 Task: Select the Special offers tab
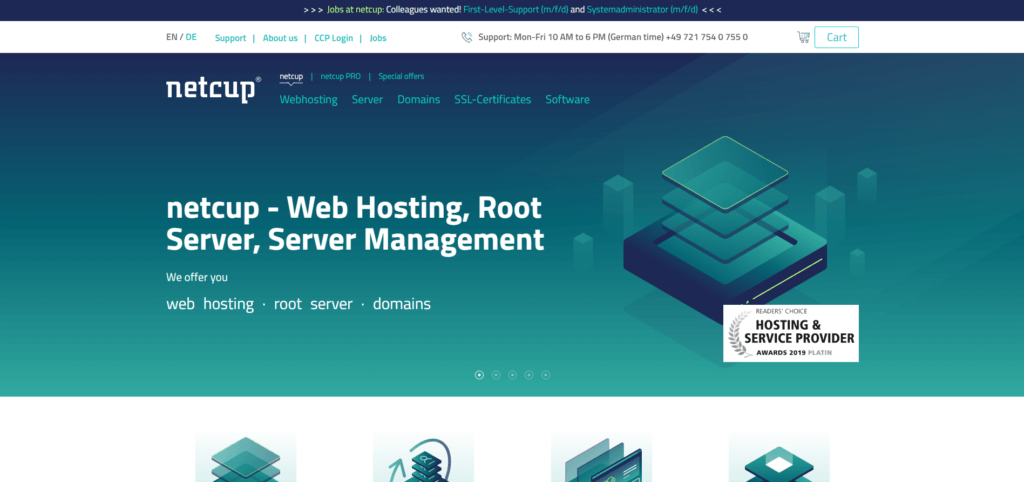(x=401, y=76)
